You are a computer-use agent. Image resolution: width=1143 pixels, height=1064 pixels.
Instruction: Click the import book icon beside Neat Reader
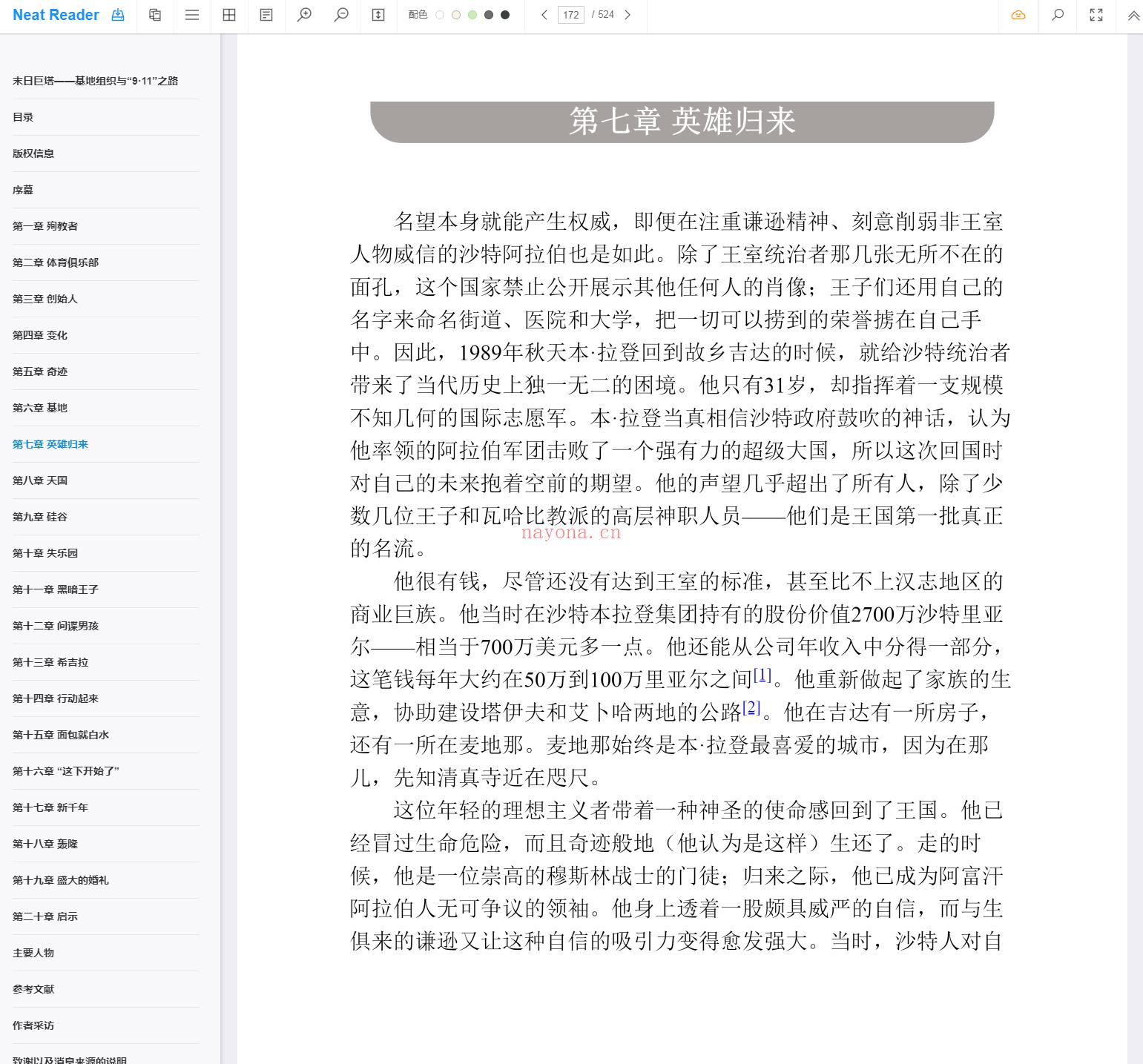(118, 15)
